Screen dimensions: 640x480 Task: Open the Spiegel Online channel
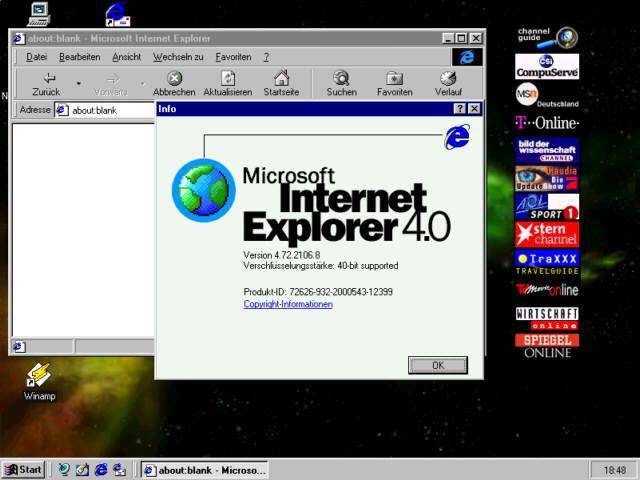[x=547, y=346]
